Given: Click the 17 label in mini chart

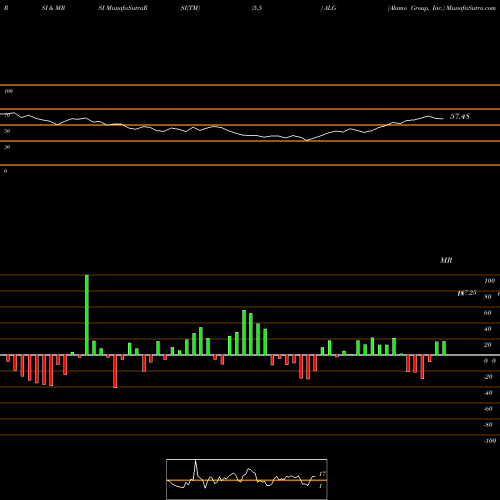Looking at the screenshot, I should coord(322,474).
